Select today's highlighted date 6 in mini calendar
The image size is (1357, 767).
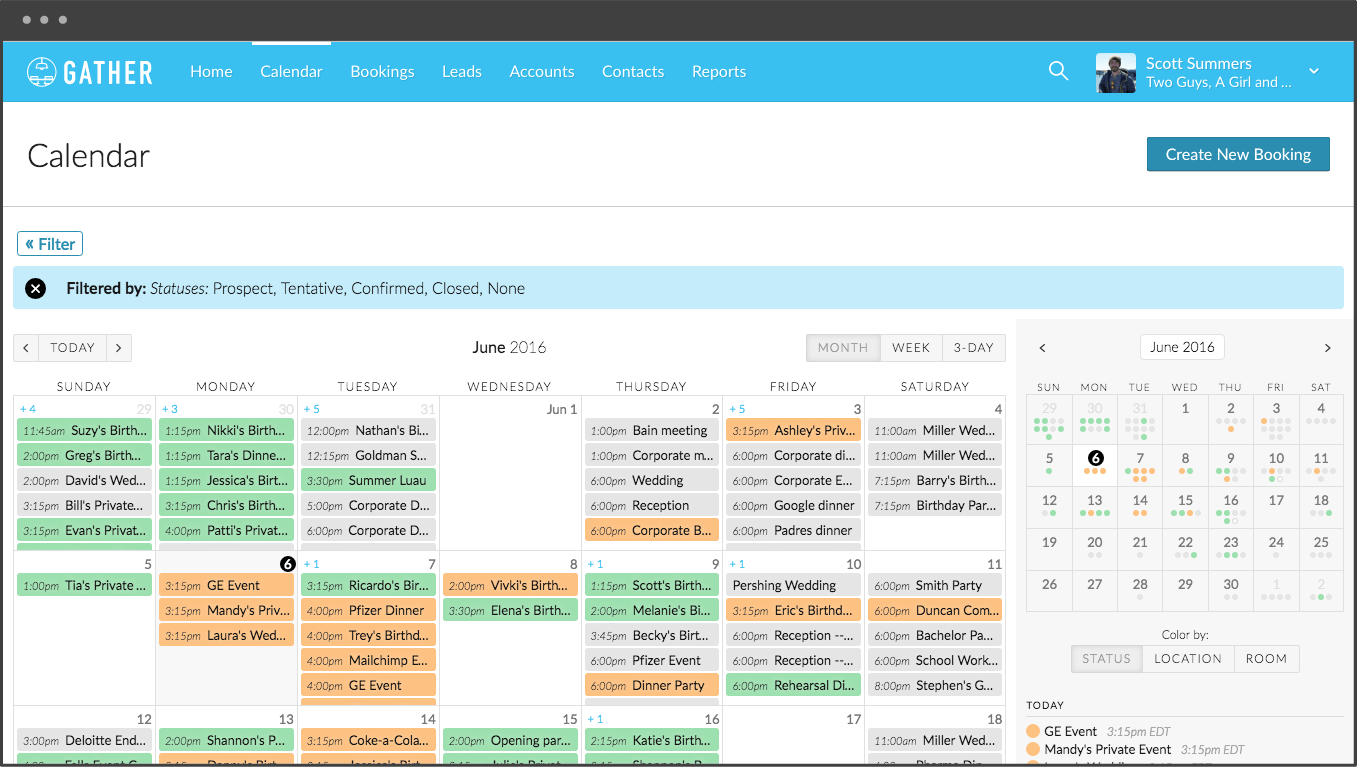(x=1095, y=458)
